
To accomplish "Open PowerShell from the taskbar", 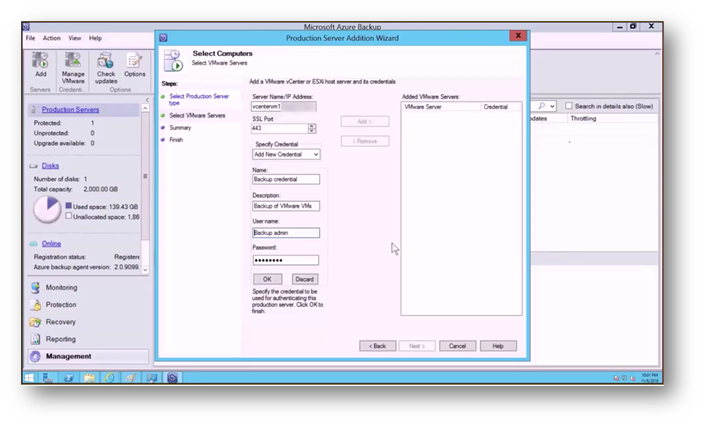I will (68, 378).
